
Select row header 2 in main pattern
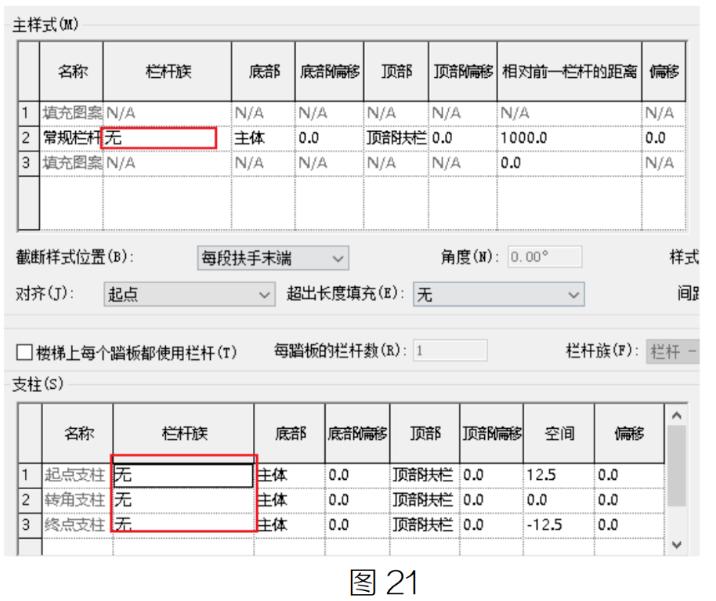click(28, 138)
